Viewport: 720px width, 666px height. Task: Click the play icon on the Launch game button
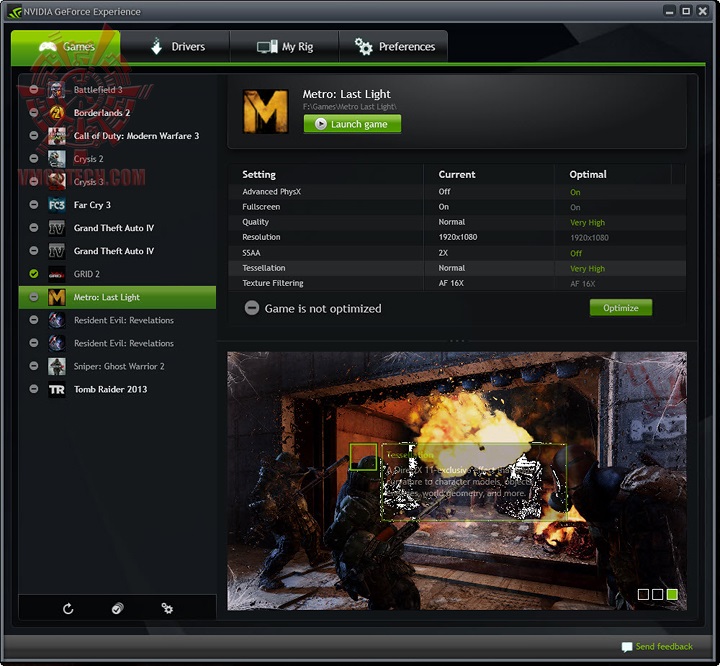coord(321,124)
